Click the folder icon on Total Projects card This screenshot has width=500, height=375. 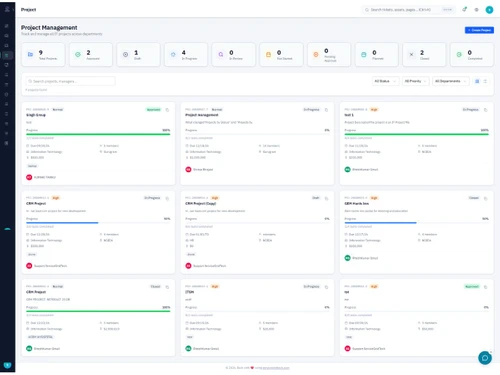click(30, 54)
